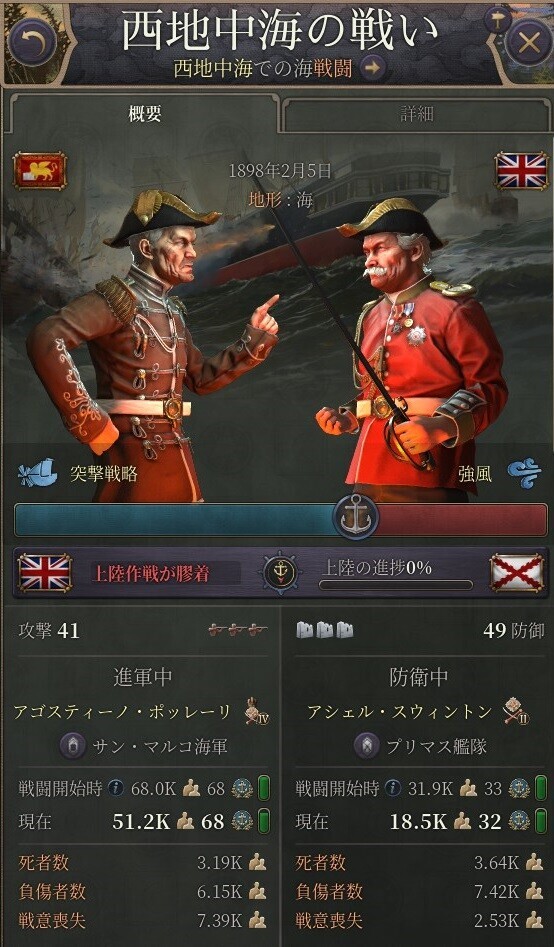Go to 西地中海での海戦闘 arrow link
The width and height of the screenshot is (554, 947).
pos(373,68)
